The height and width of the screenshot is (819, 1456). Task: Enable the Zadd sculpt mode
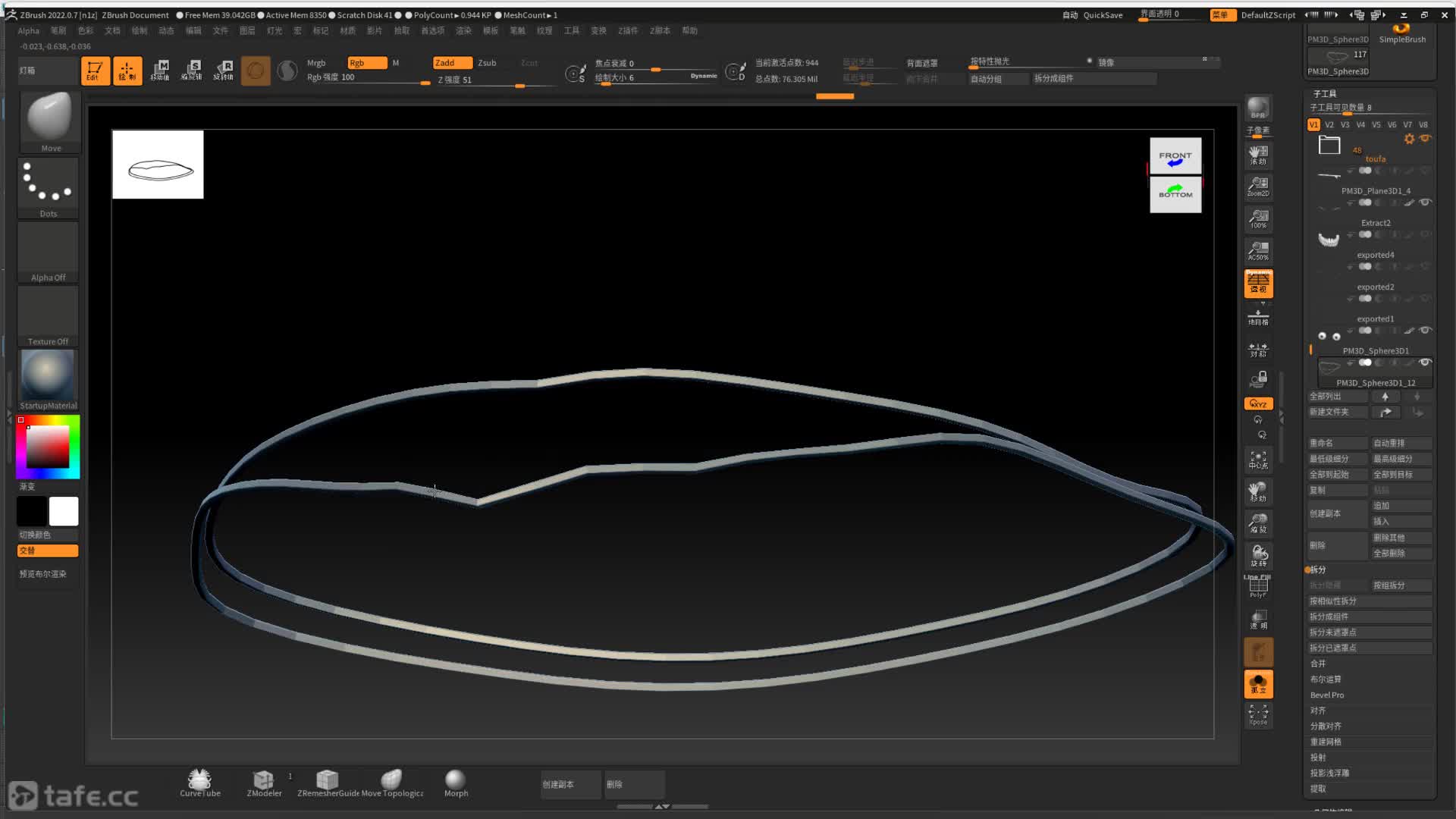click(x=452, y=63)
